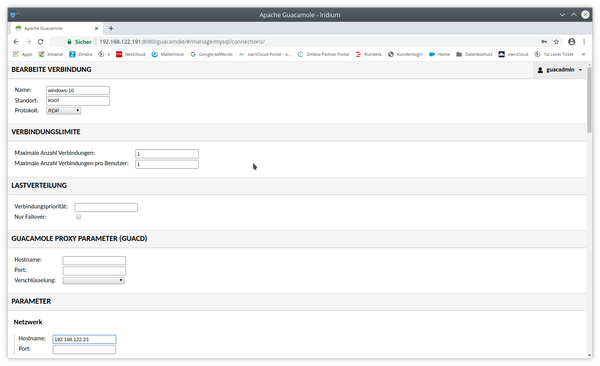Close the Apache Guacamole tab
Screen dimensions: 600x366
(96, 28)
